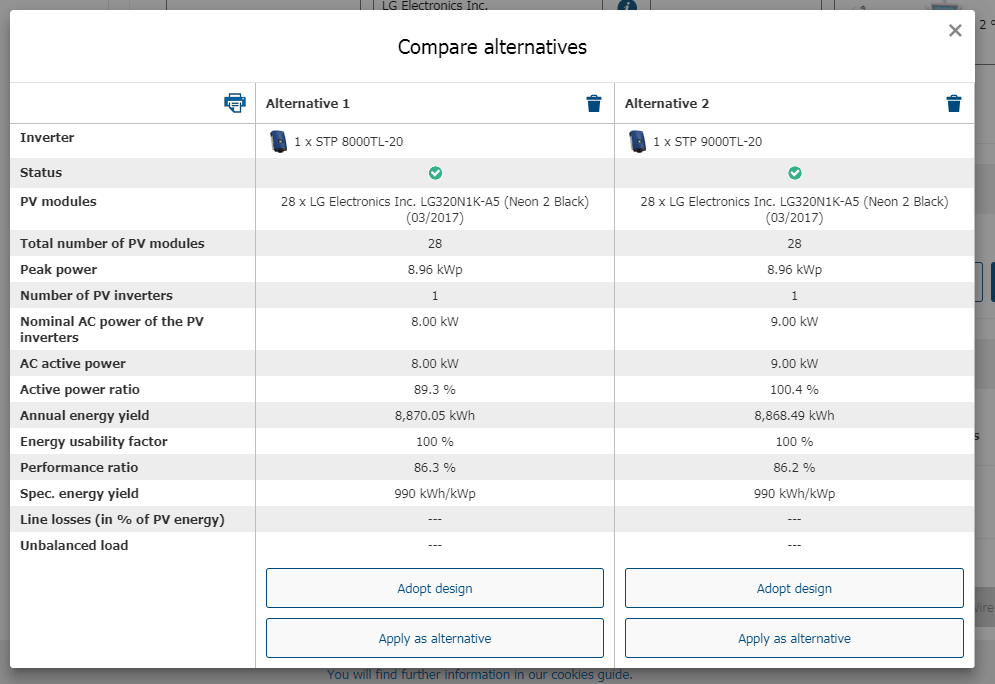
Task: Click the 'Compare alternatives' dialog title
Action: (492, 47)
